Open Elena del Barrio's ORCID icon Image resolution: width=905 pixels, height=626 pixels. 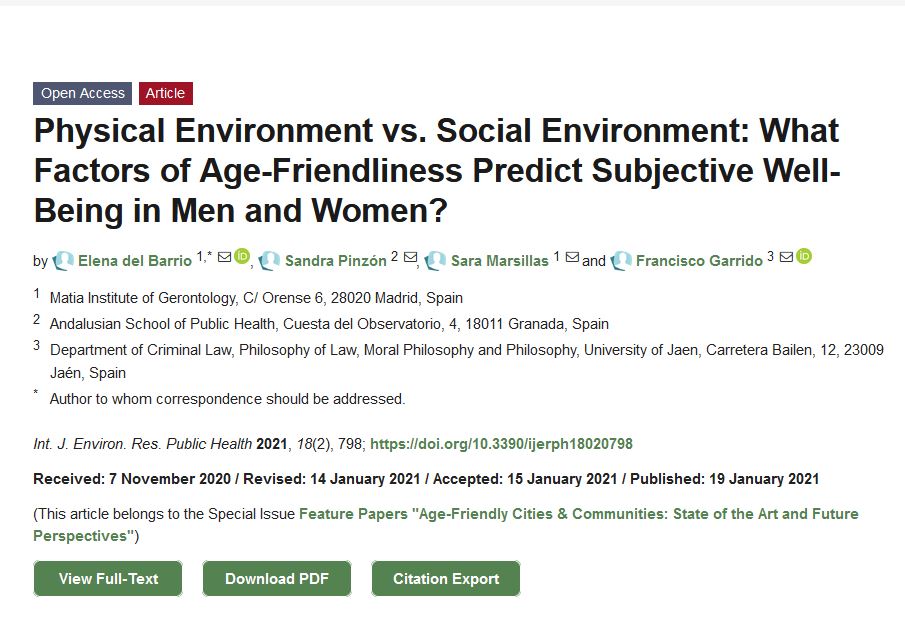tap(241, 257)
